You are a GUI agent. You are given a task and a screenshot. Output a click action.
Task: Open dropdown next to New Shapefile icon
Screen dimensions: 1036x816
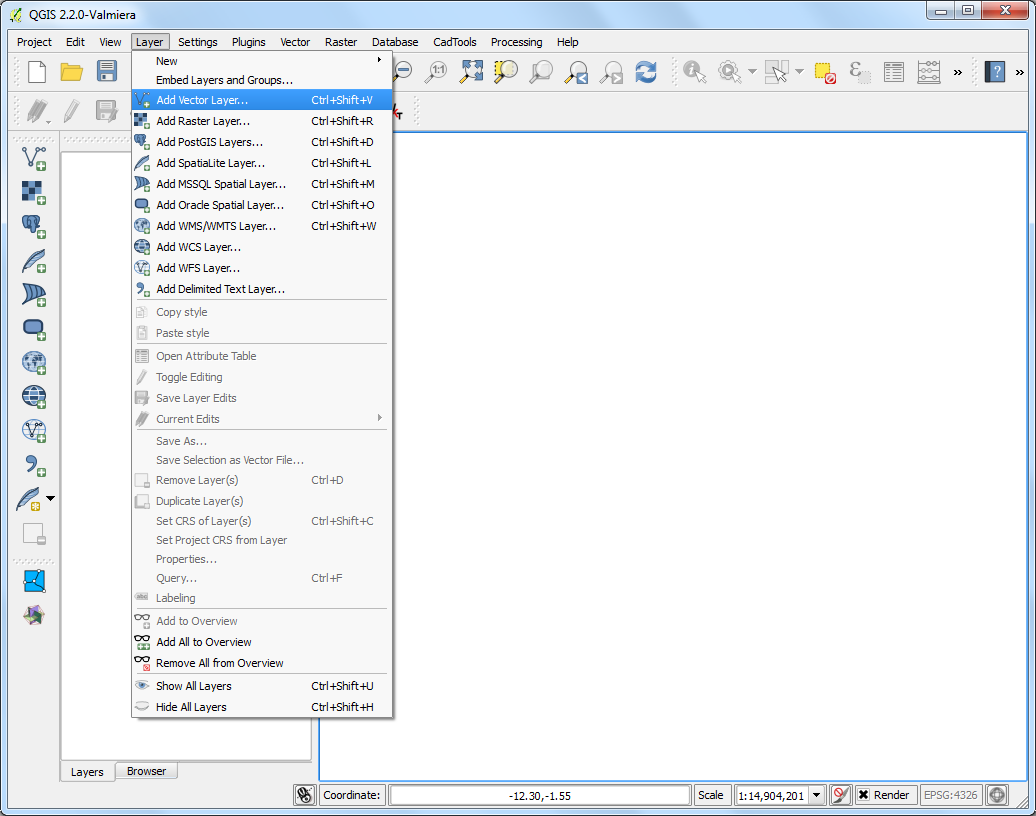50,499
